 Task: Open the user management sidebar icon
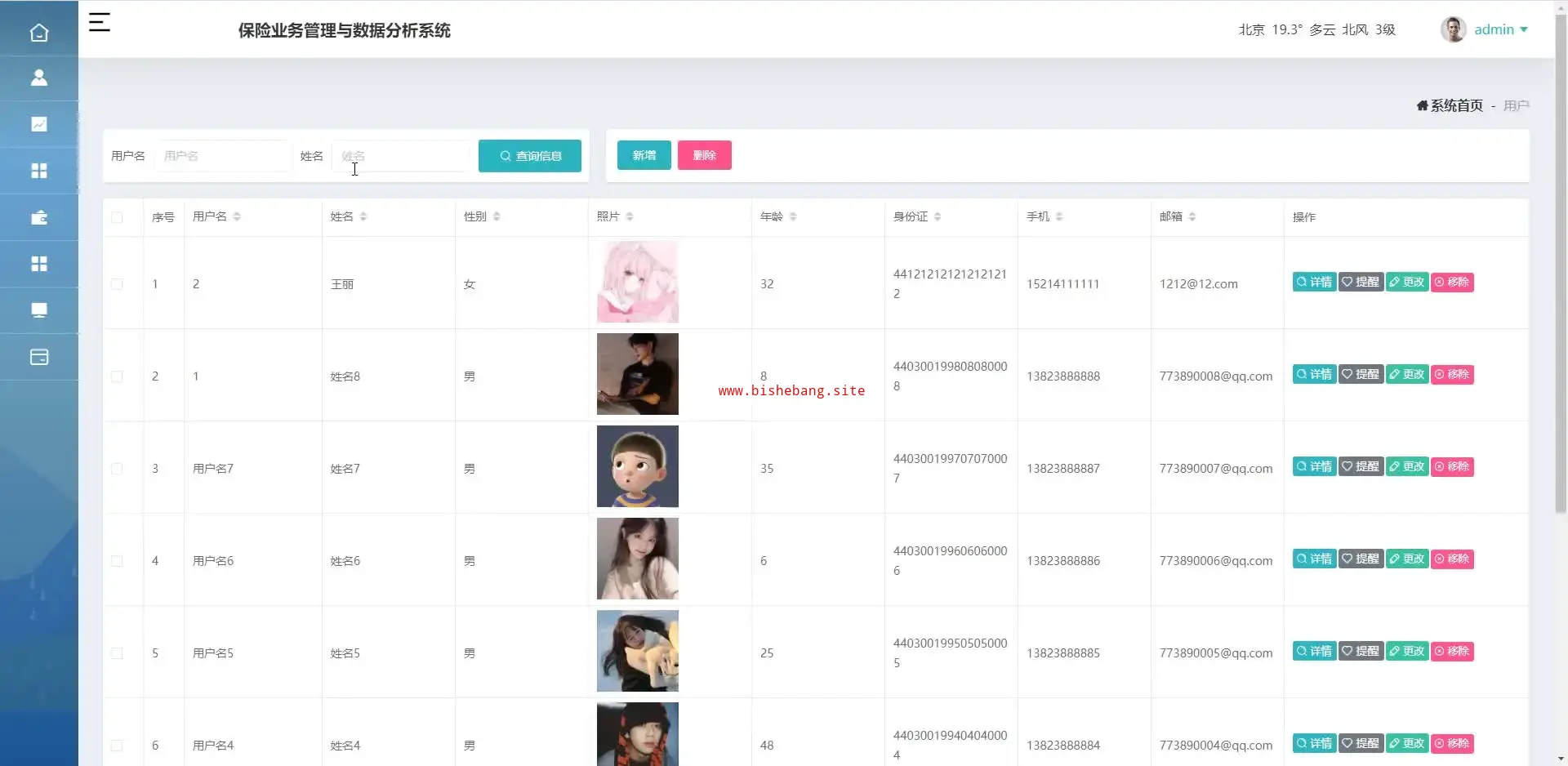click(x=39, y=78)
